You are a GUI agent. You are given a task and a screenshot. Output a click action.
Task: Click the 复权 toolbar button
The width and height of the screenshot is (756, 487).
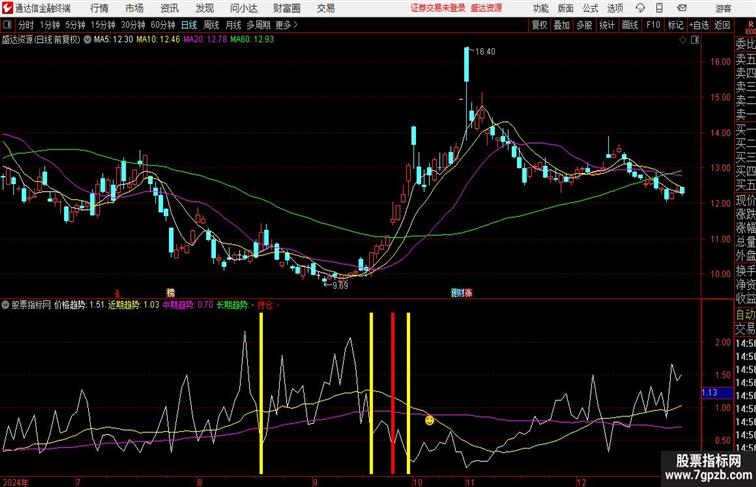(x=539, y=25)
